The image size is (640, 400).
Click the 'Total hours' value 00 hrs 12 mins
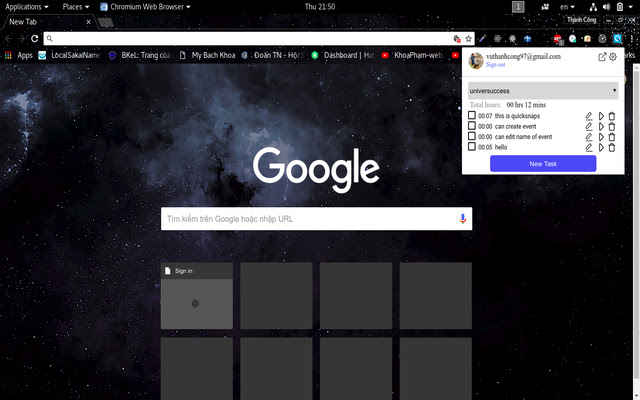526,105
